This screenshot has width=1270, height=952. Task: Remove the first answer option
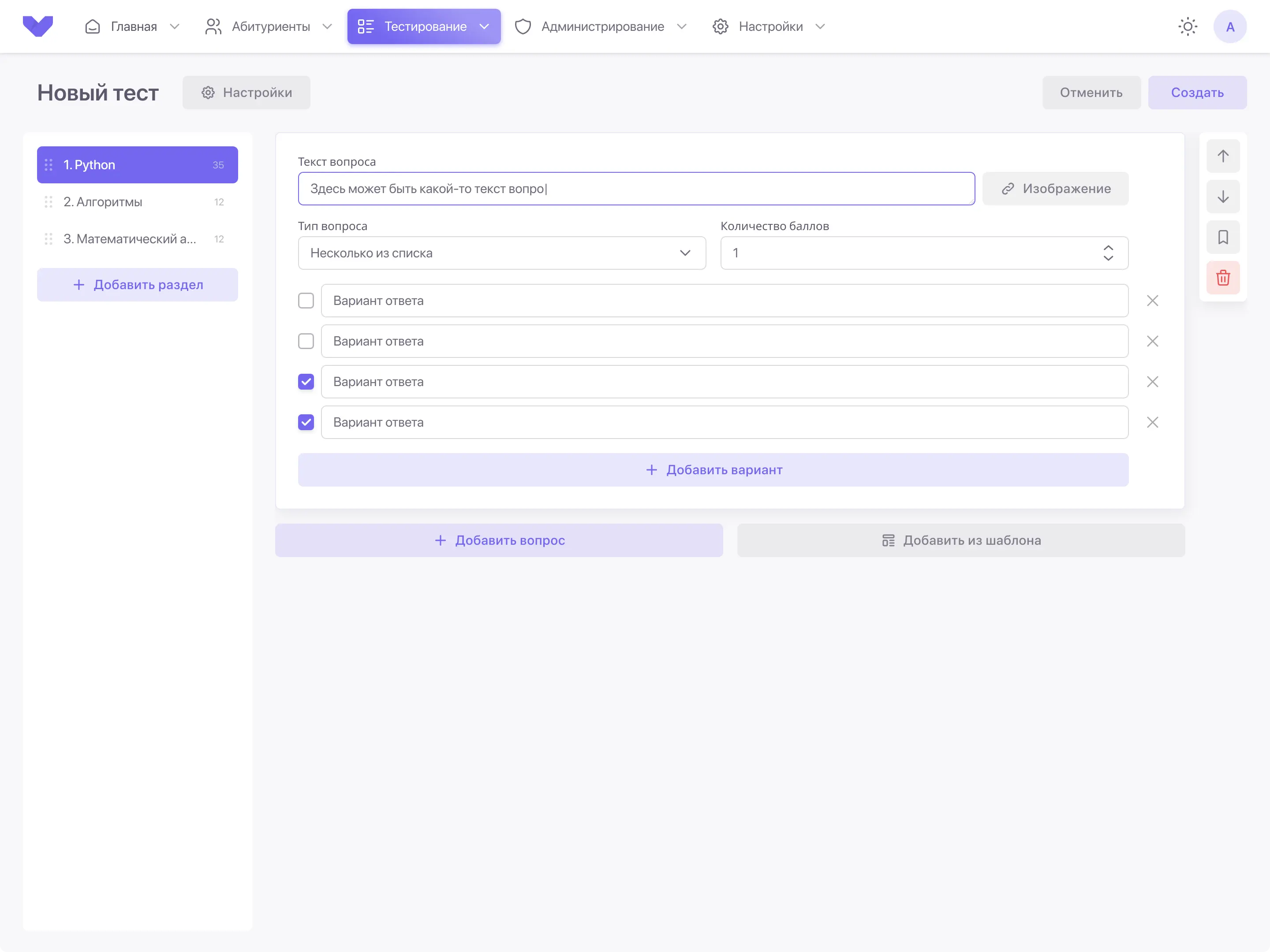pos(1152,301)
